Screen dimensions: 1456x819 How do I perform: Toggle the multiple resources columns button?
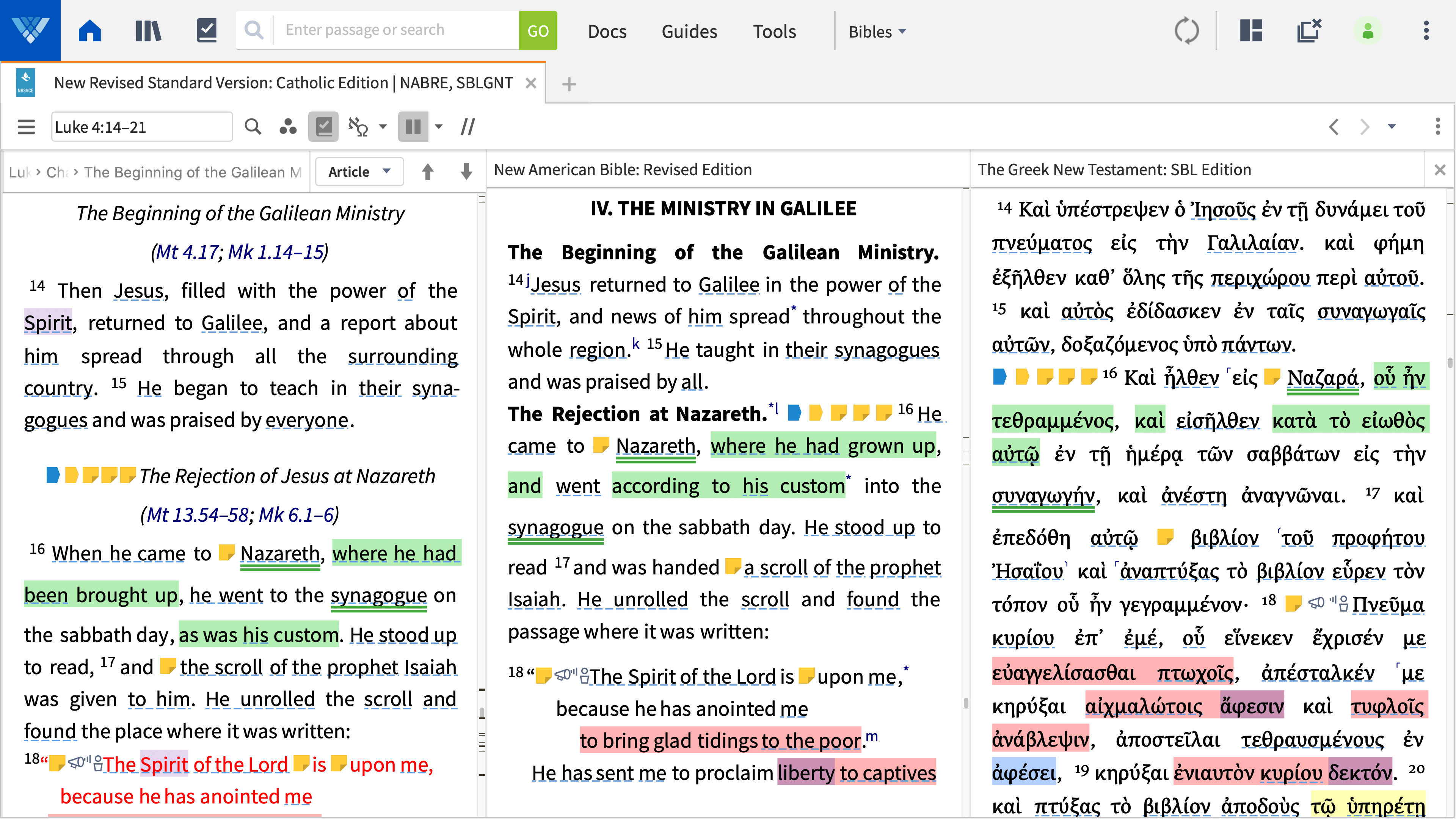coord(413,127)
